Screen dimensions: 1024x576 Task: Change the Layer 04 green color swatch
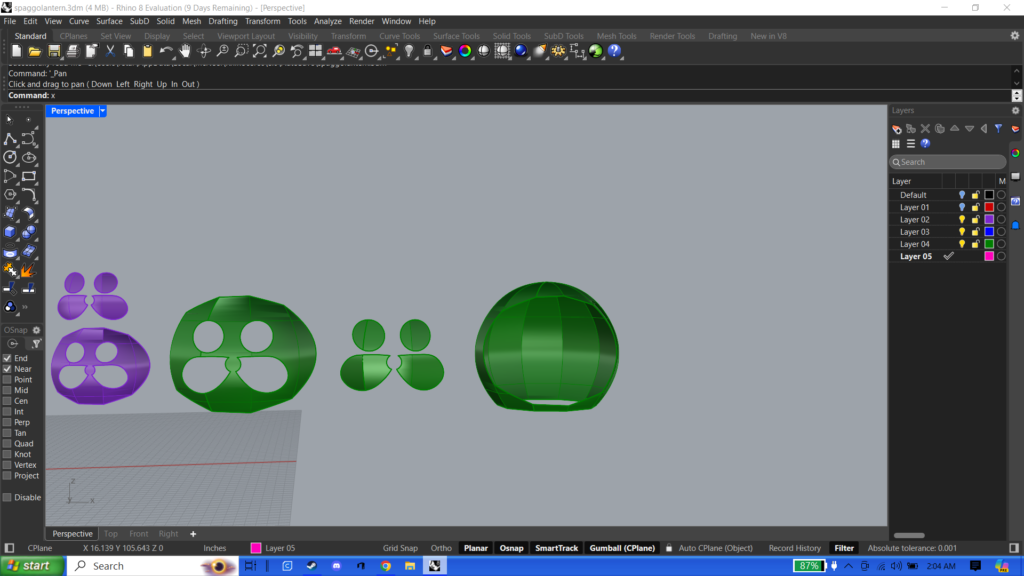[989, 244]
